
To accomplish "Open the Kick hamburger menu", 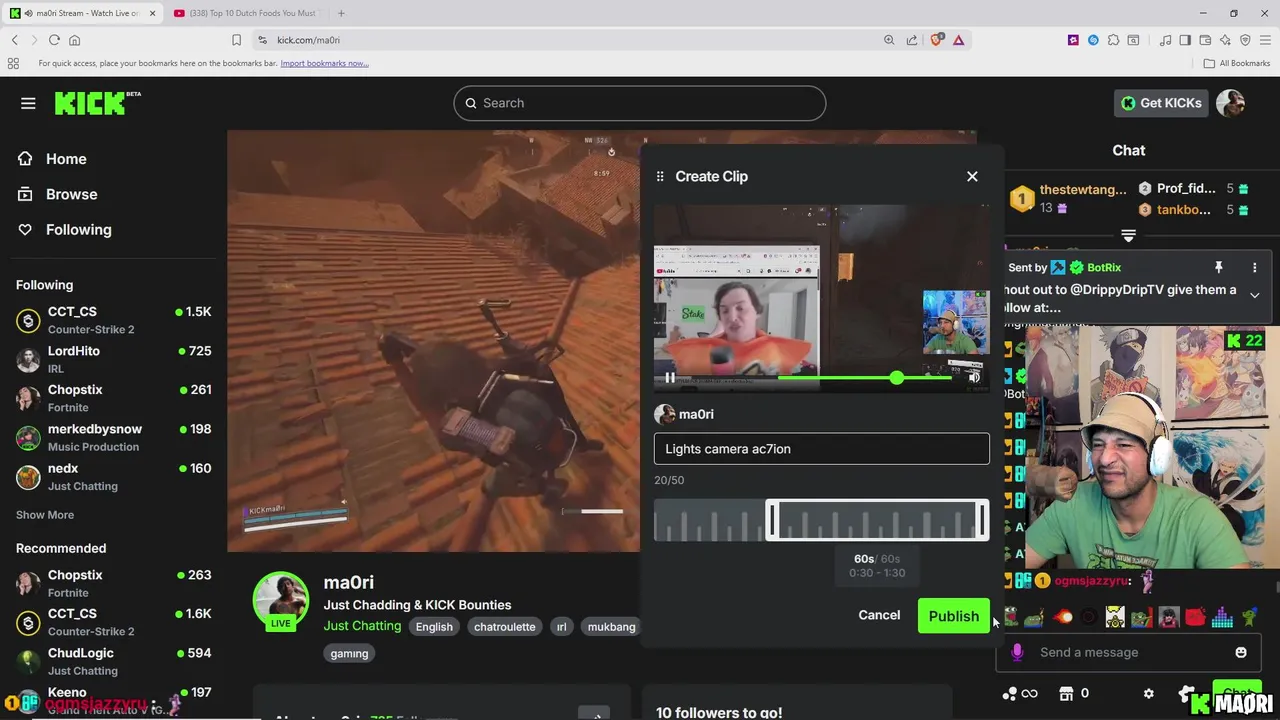I will pyautogui.click(x=28, y=103).
